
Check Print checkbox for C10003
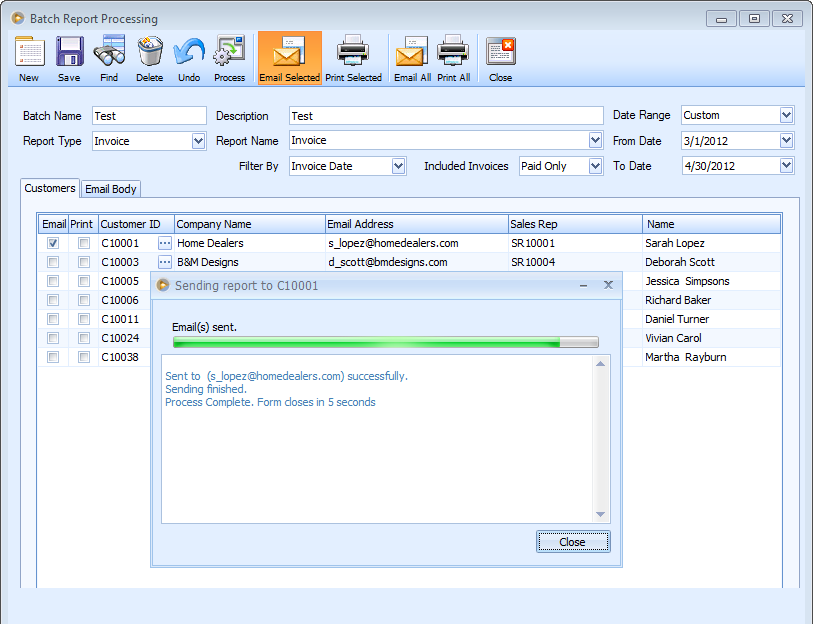[x=83, y=262]
